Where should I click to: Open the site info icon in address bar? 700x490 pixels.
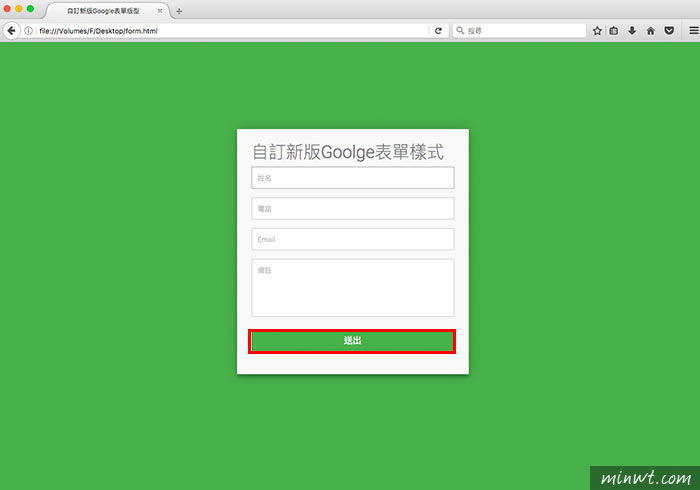(x=29, y=31)
